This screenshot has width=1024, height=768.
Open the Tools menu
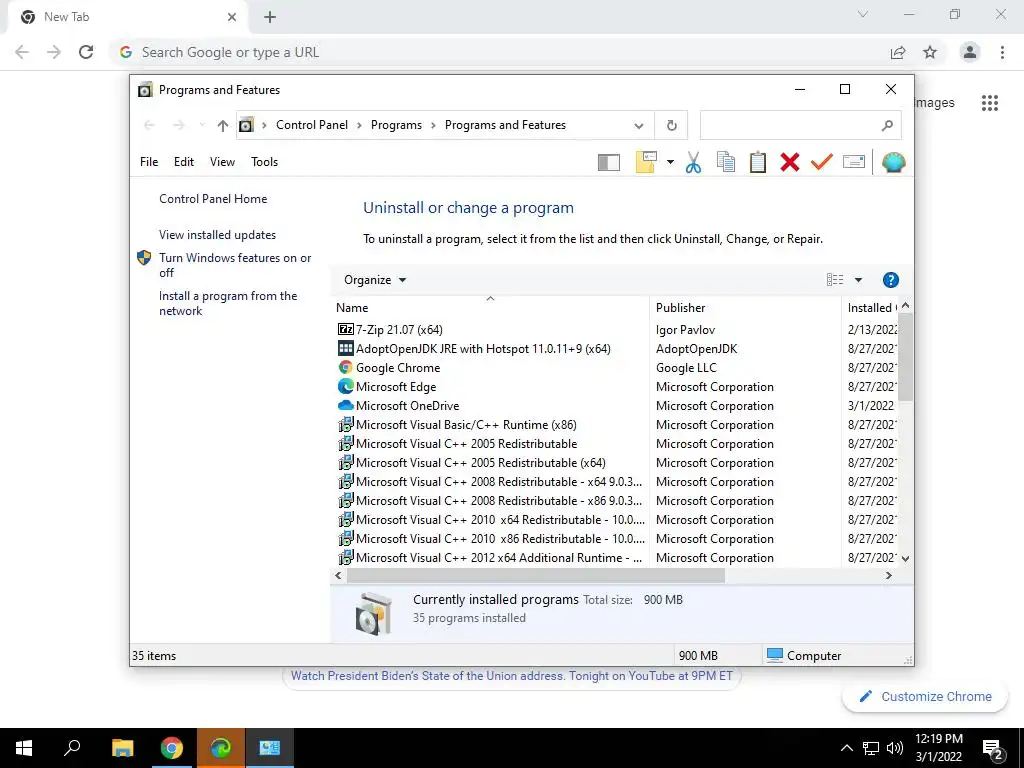[264, 162]
